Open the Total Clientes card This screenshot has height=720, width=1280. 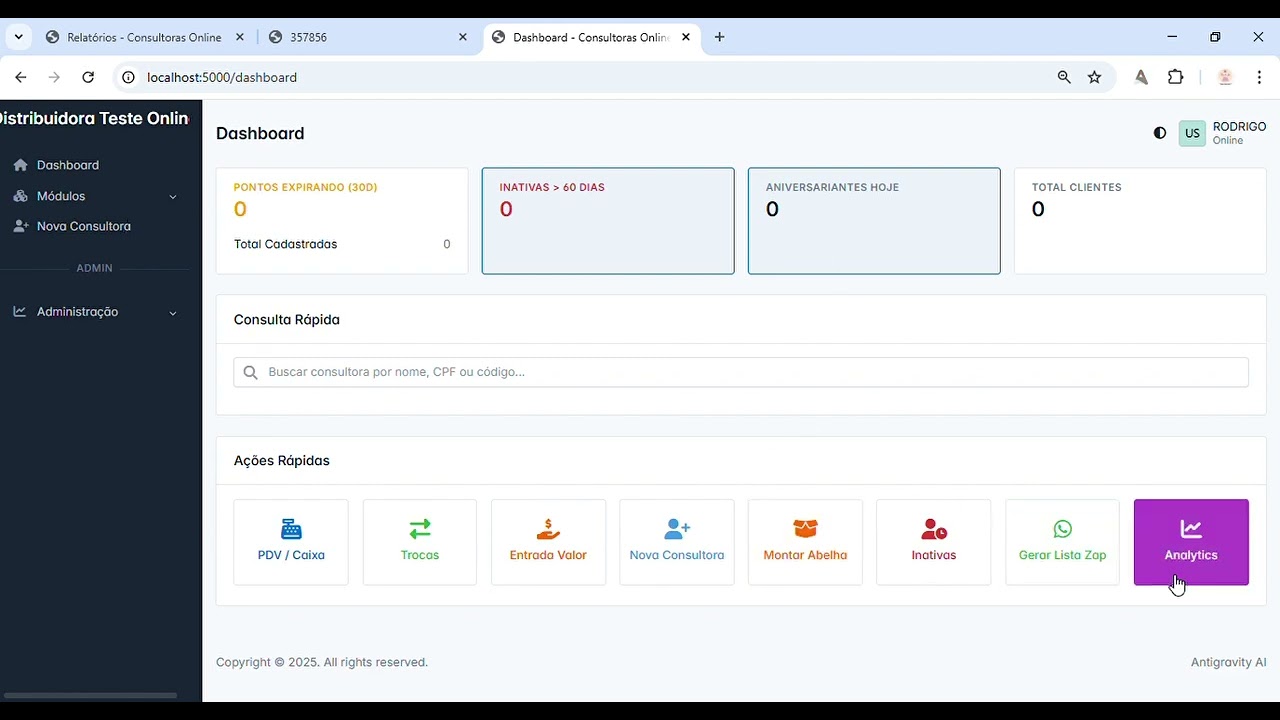[x=1140, y=221]
